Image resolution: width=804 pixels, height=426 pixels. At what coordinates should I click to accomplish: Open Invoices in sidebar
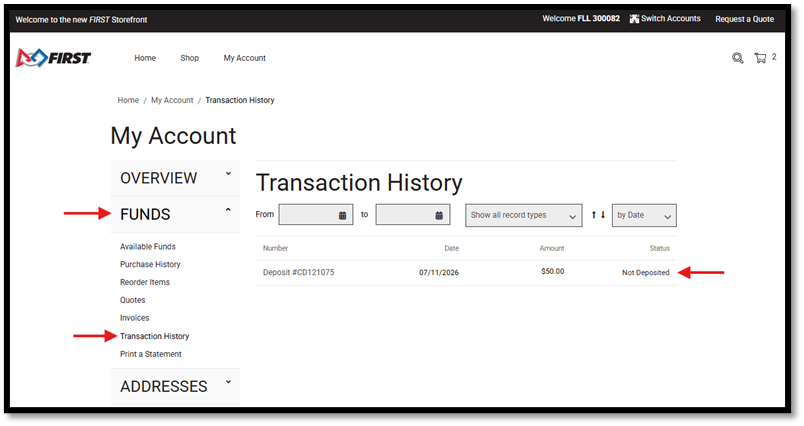[x=135, y=318]
